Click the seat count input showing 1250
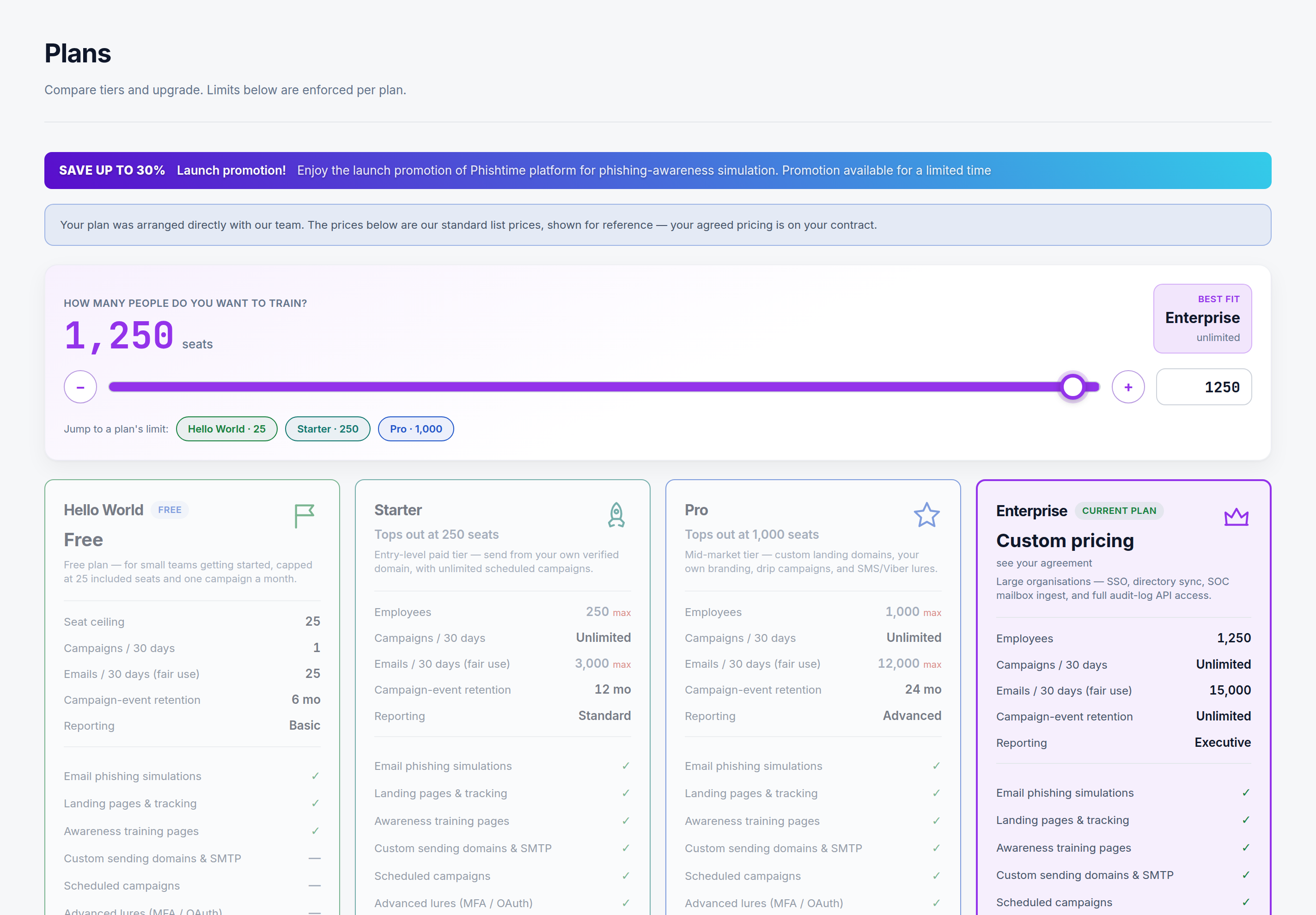The image size is (1316, 915). pos(1204,387)
